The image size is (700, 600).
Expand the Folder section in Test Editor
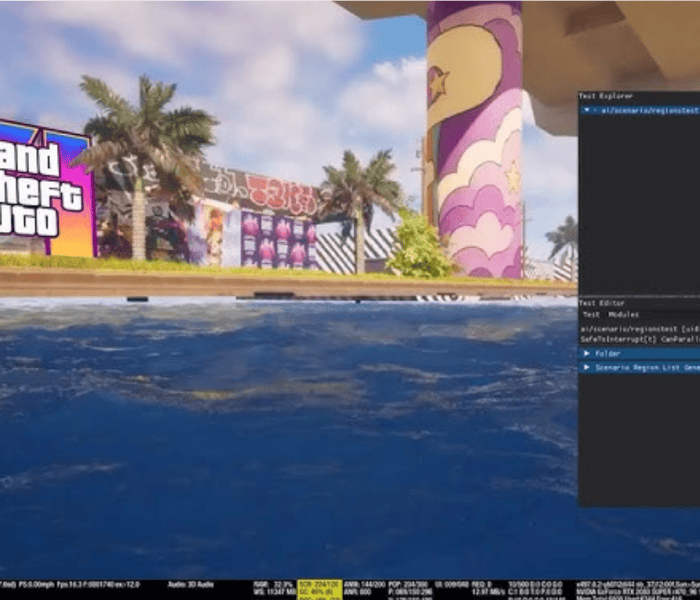(639, 354)
